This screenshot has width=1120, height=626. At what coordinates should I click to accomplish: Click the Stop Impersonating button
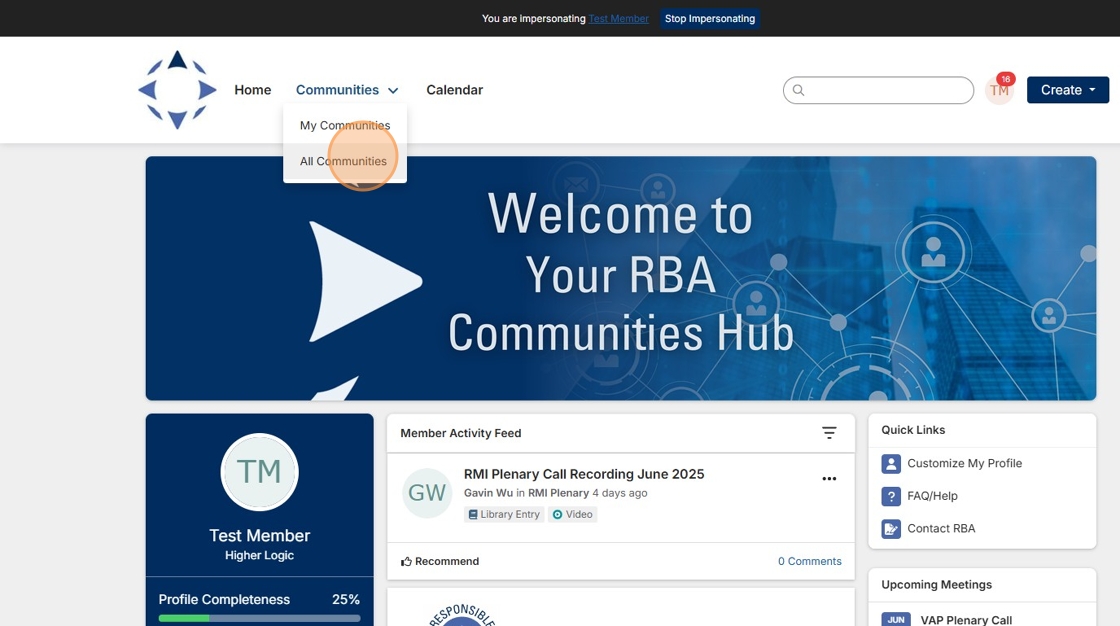pos(709,19)
